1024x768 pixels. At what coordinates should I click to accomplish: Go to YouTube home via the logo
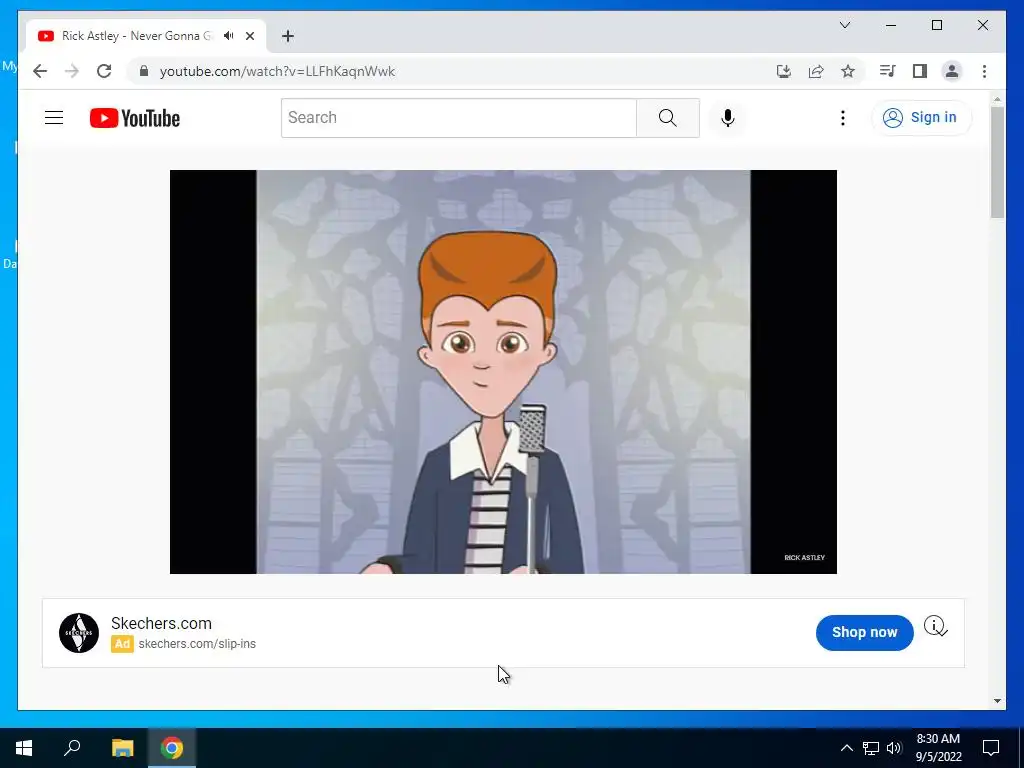click(x=135, y=118)
